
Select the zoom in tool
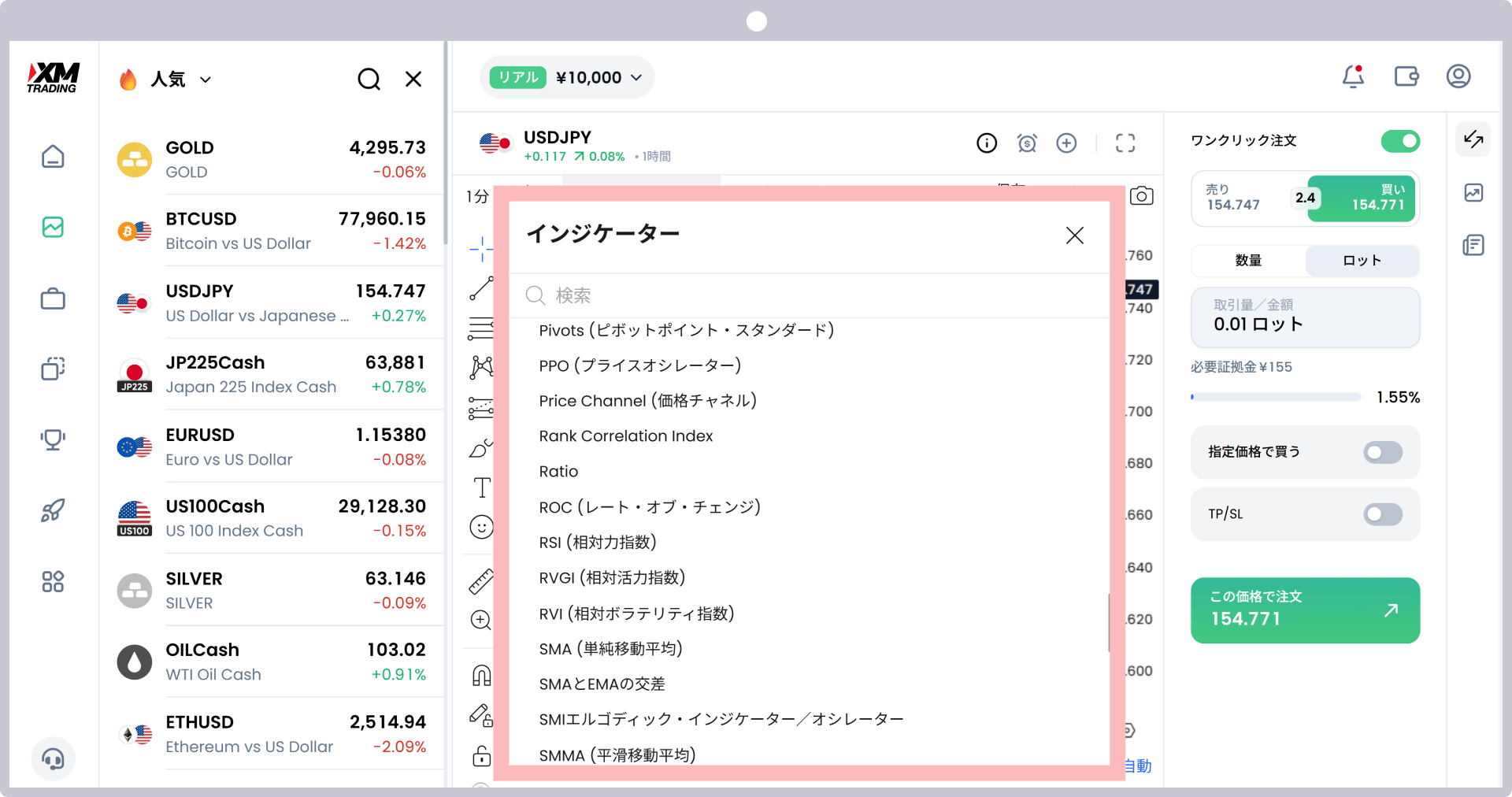point(481,620)
